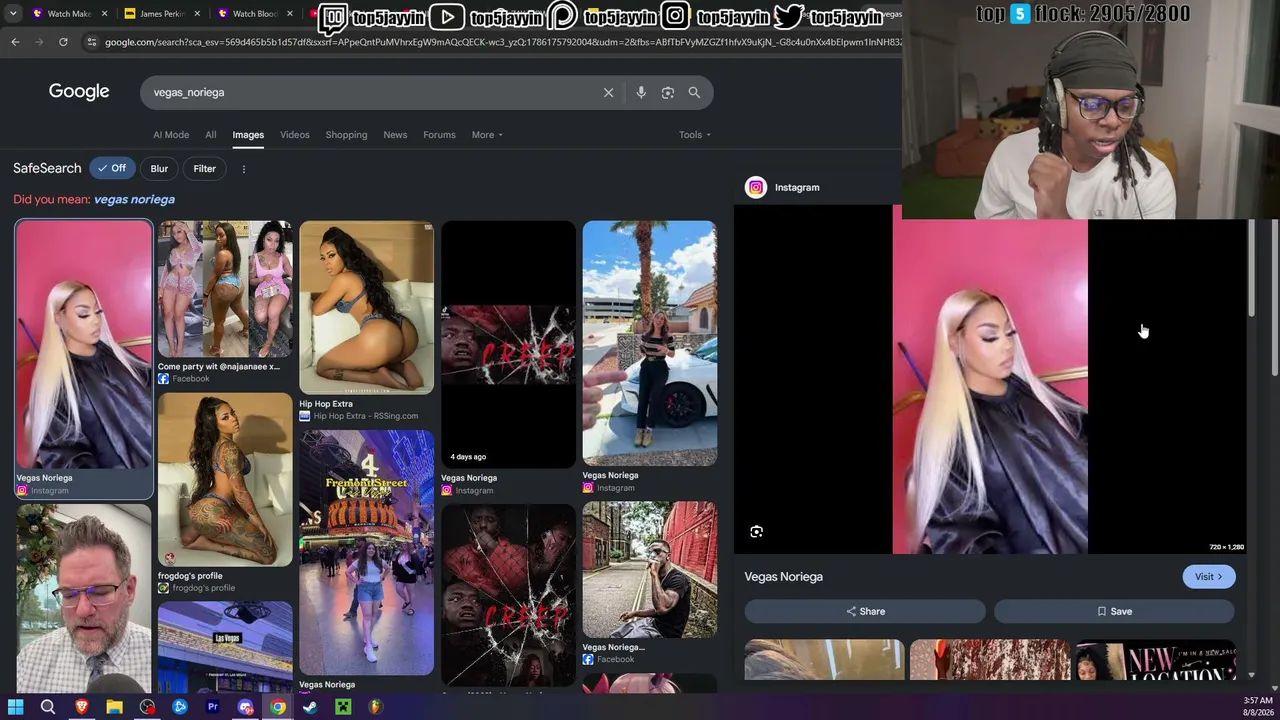Open the man with glasses image result
This screenshot has height=720, width=1280.
point(83,598)
